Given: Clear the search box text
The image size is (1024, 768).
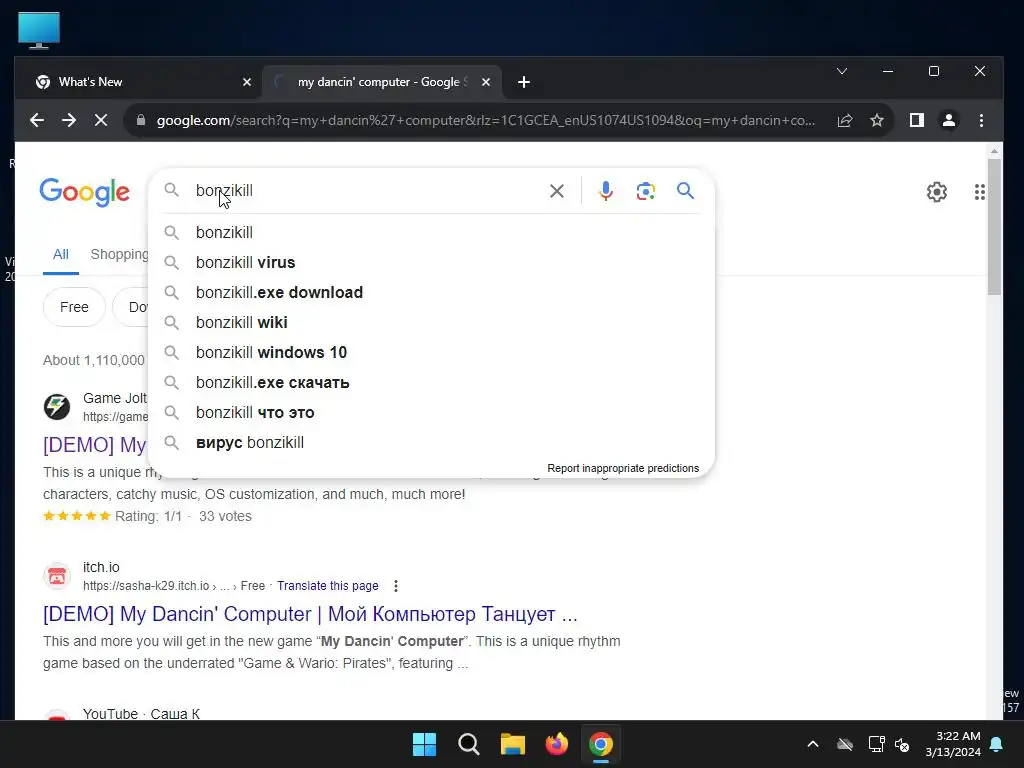Looking at the screenshot, I should 557,191.
